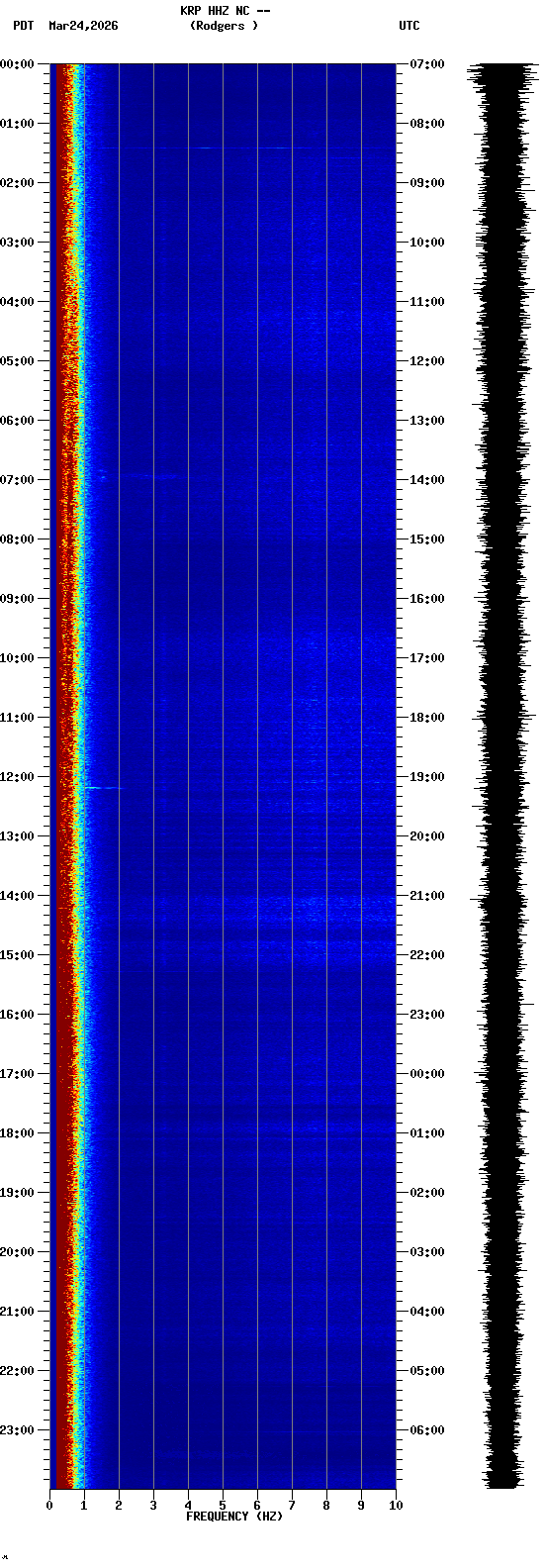Click the UTC '19:00' time label
Screen dimensions: 546x1568
coord(426,777)
